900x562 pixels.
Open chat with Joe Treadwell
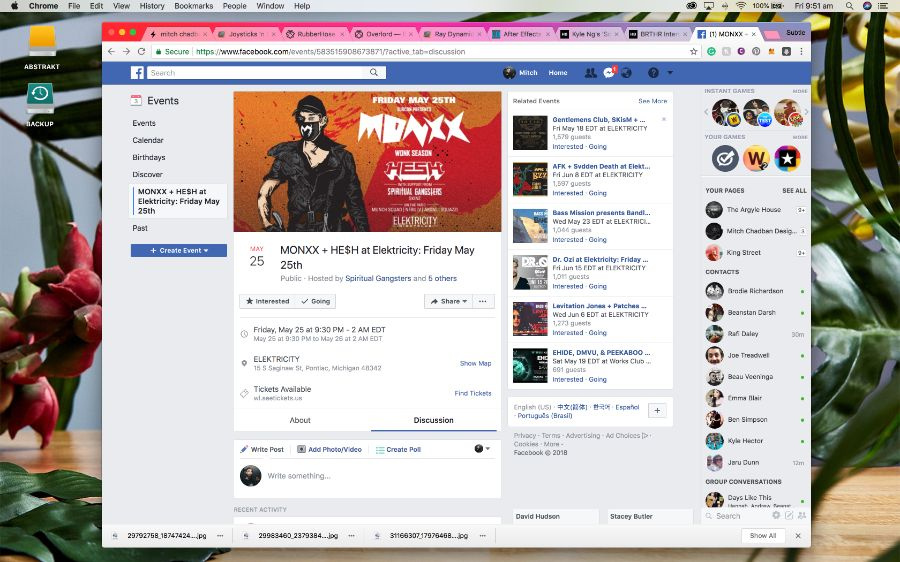(x=755, y=355)
